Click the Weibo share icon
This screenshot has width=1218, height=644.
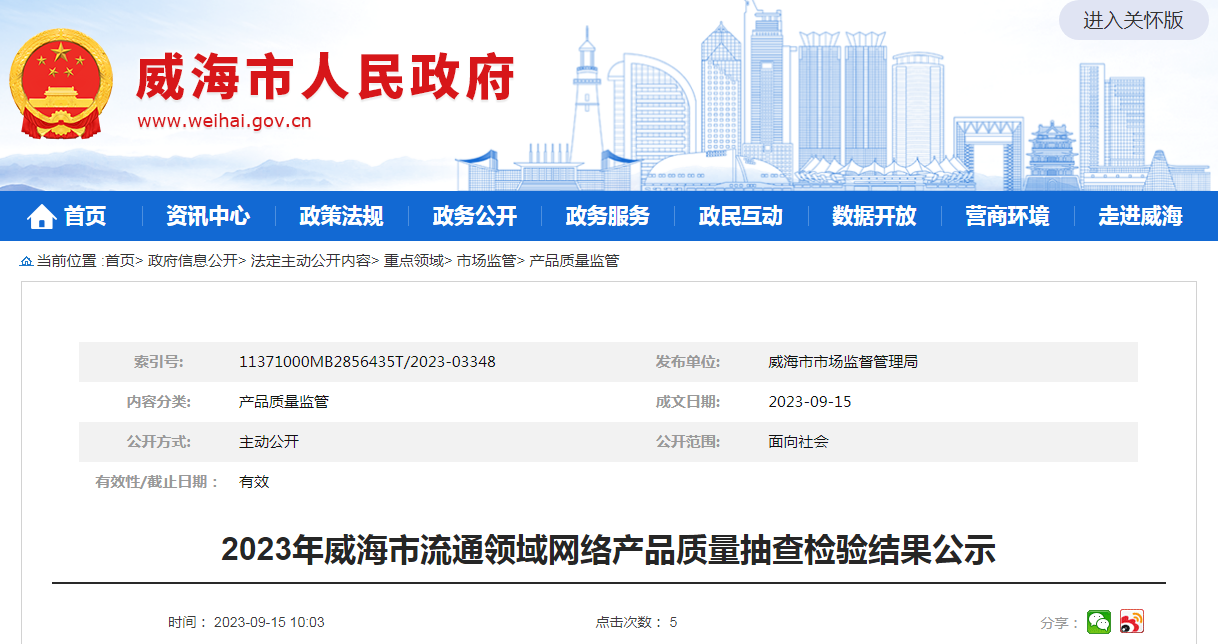(1131, 621)
